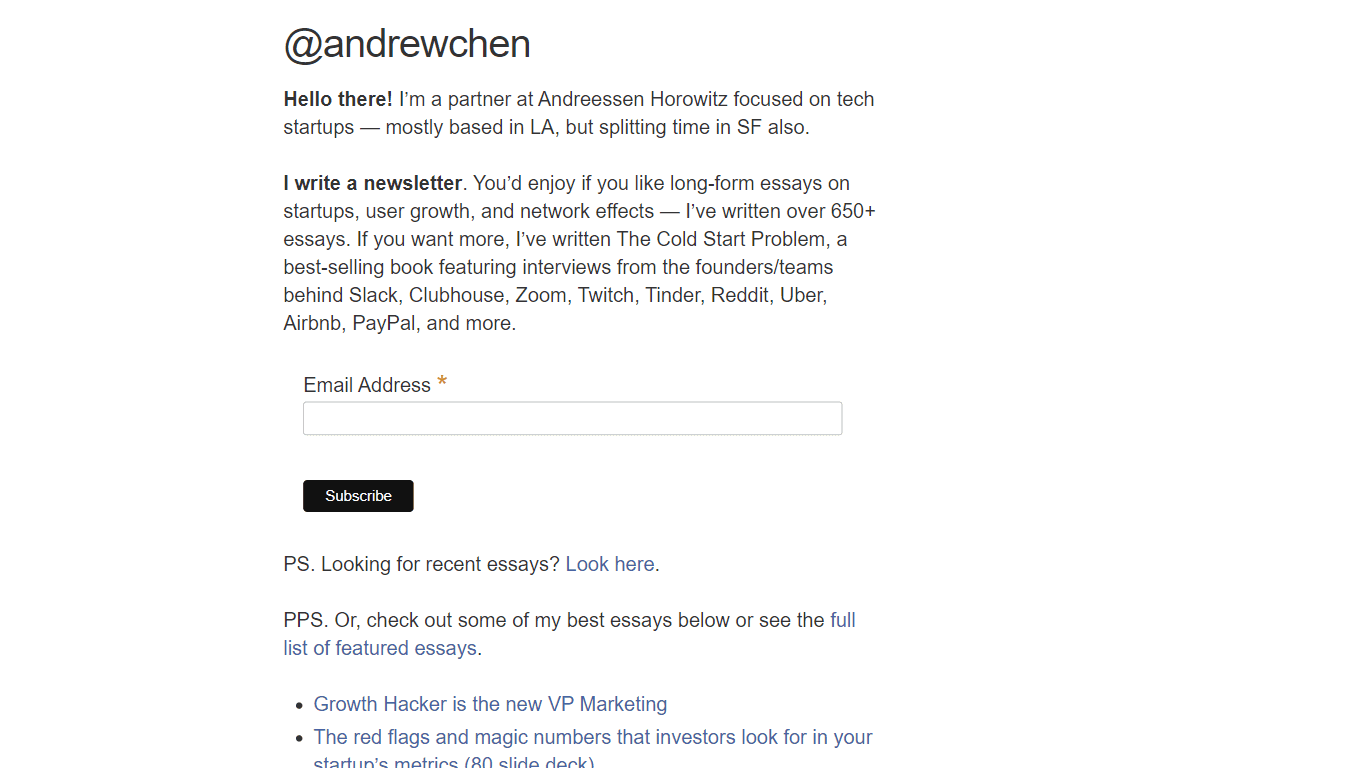The height and width of the screenshot is (768, 1366).
Task: Click the orange required asterisk
Action: (x=442, y=383)
